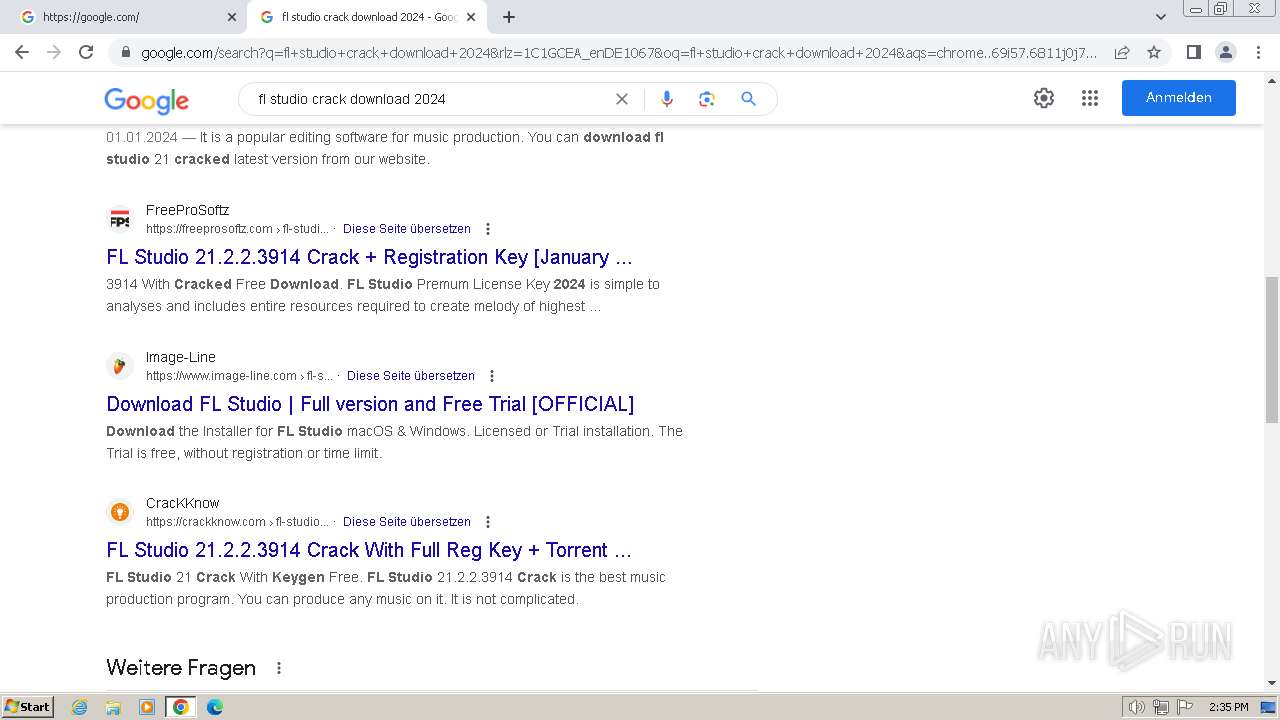Click the www.image-line.com URL breadcrumb
The width and height of the screenshot is (1280, 720).
239,376
